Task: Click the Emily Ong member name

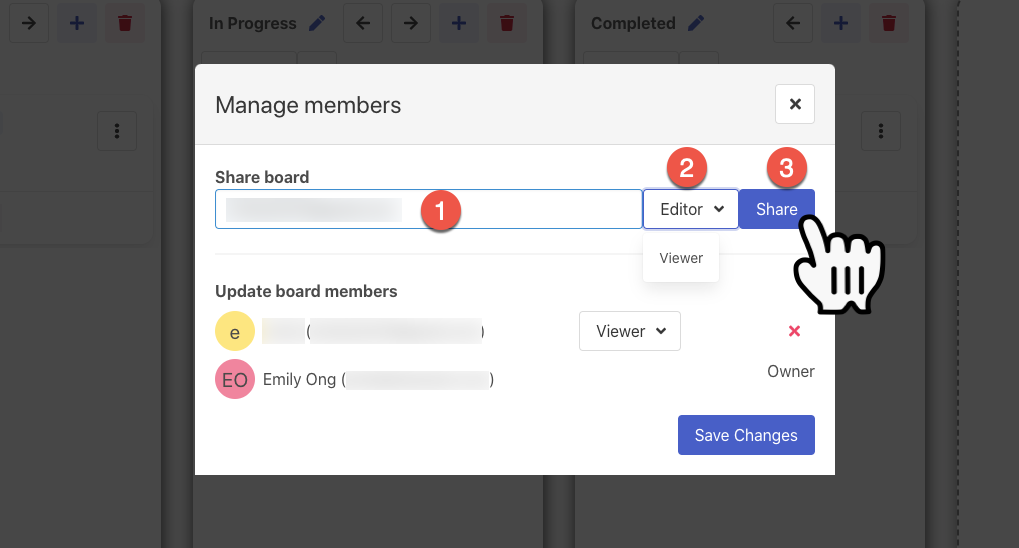Action: [x=299, y=379]
